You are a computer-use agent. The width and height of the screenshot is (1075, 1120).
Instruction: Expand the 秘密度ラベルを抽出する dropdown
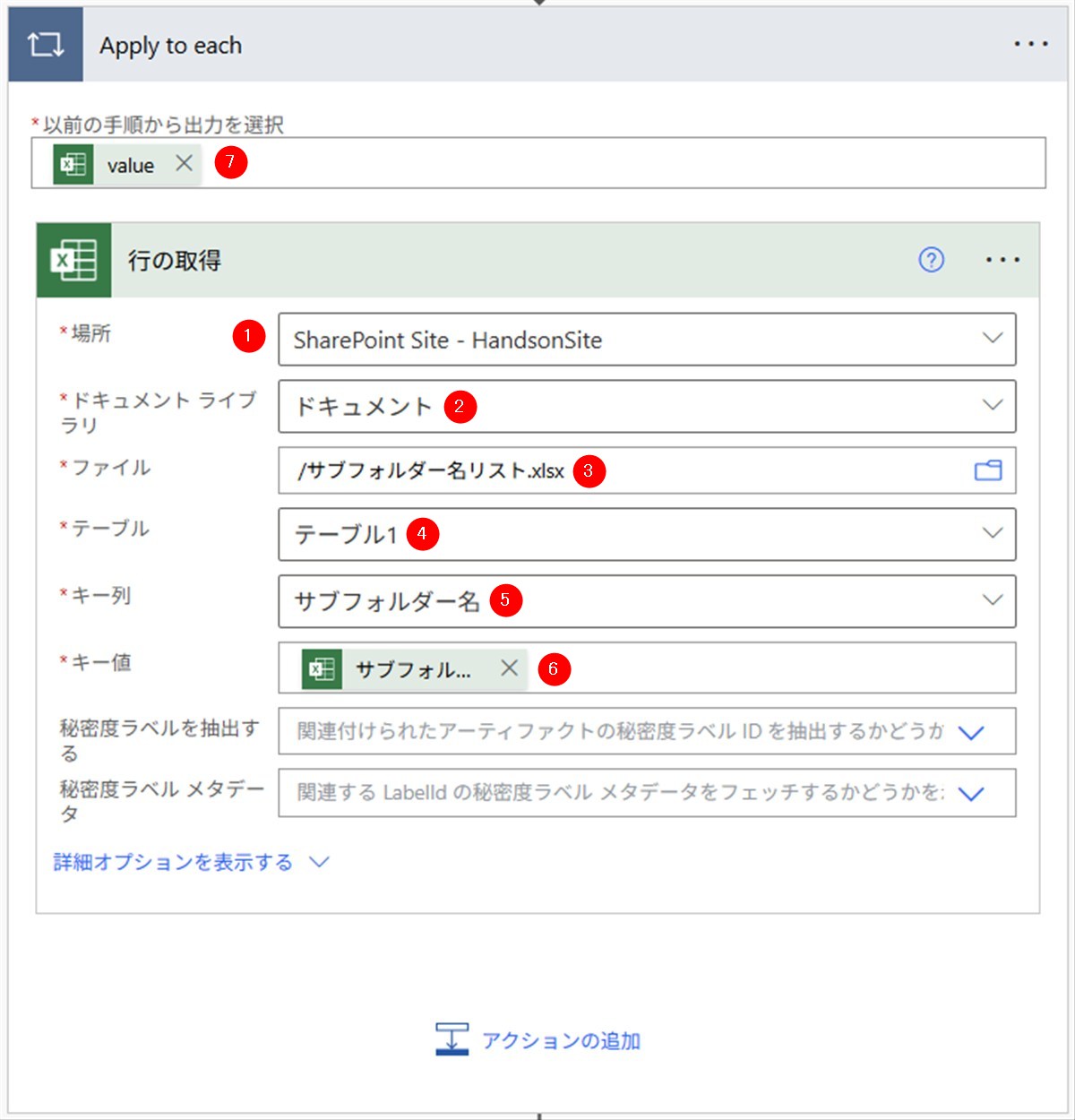tap(971, 732)
